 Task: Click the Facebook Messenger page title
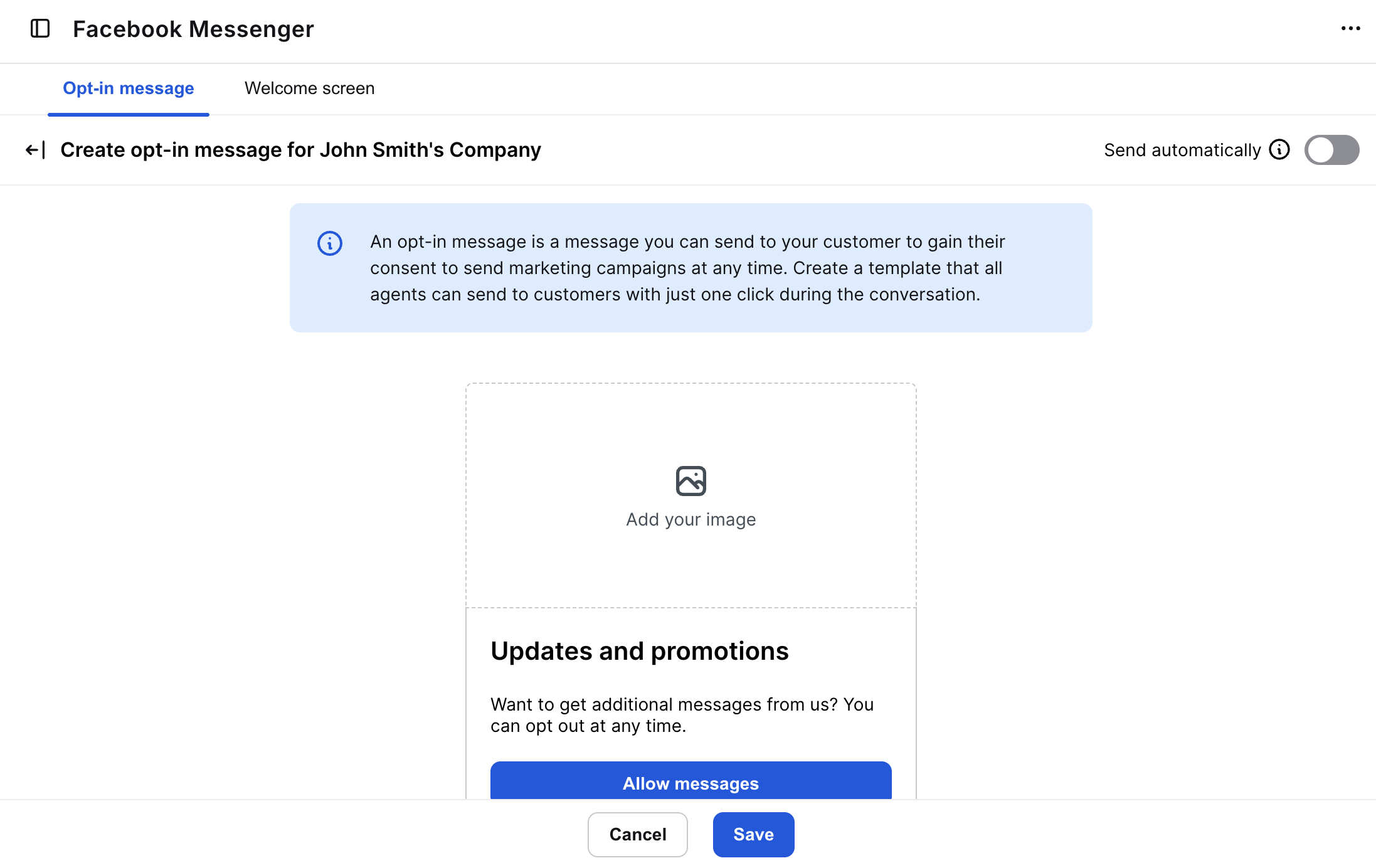193,29
